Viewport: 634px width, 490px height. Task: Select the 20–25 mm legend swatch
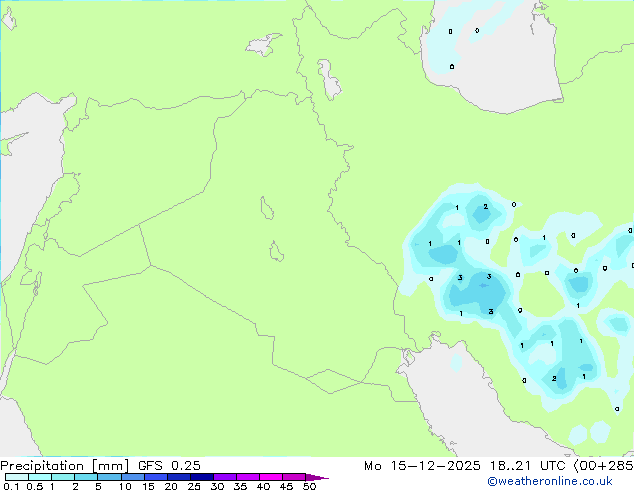pyautogui.click(x=178, y=477)
